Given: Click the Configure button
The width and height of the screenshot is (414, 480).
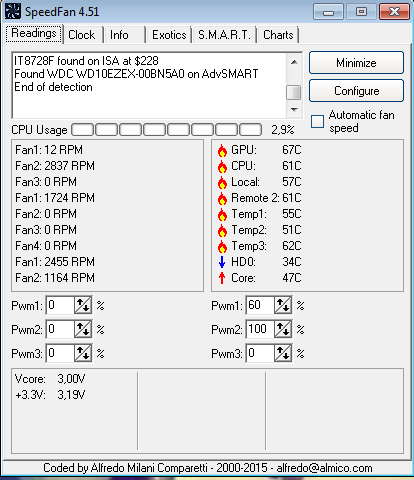Looking at the screenshot, I should [x=356, y=91].
